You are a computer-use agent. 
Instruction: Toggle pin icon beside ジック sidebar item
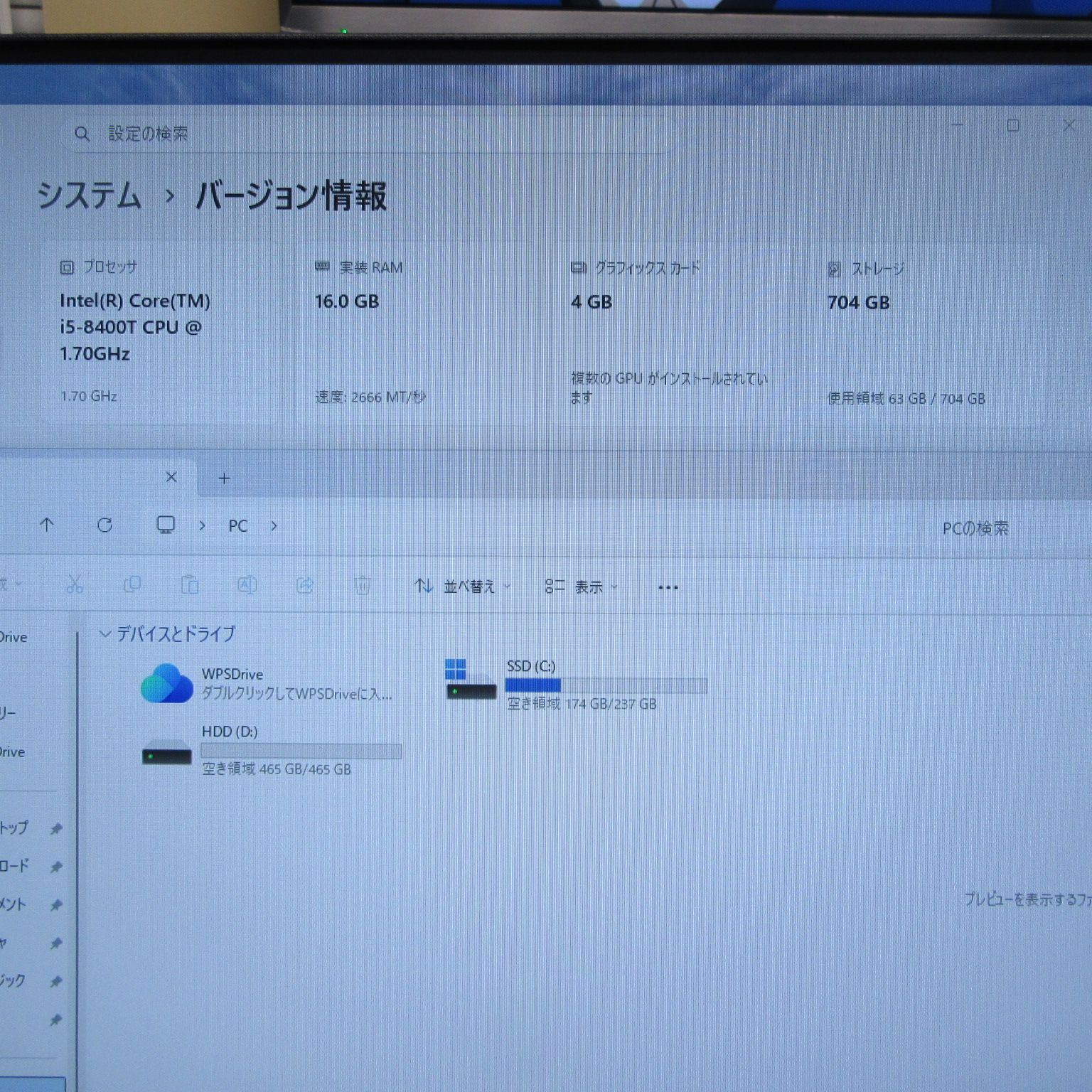(56, 983)
